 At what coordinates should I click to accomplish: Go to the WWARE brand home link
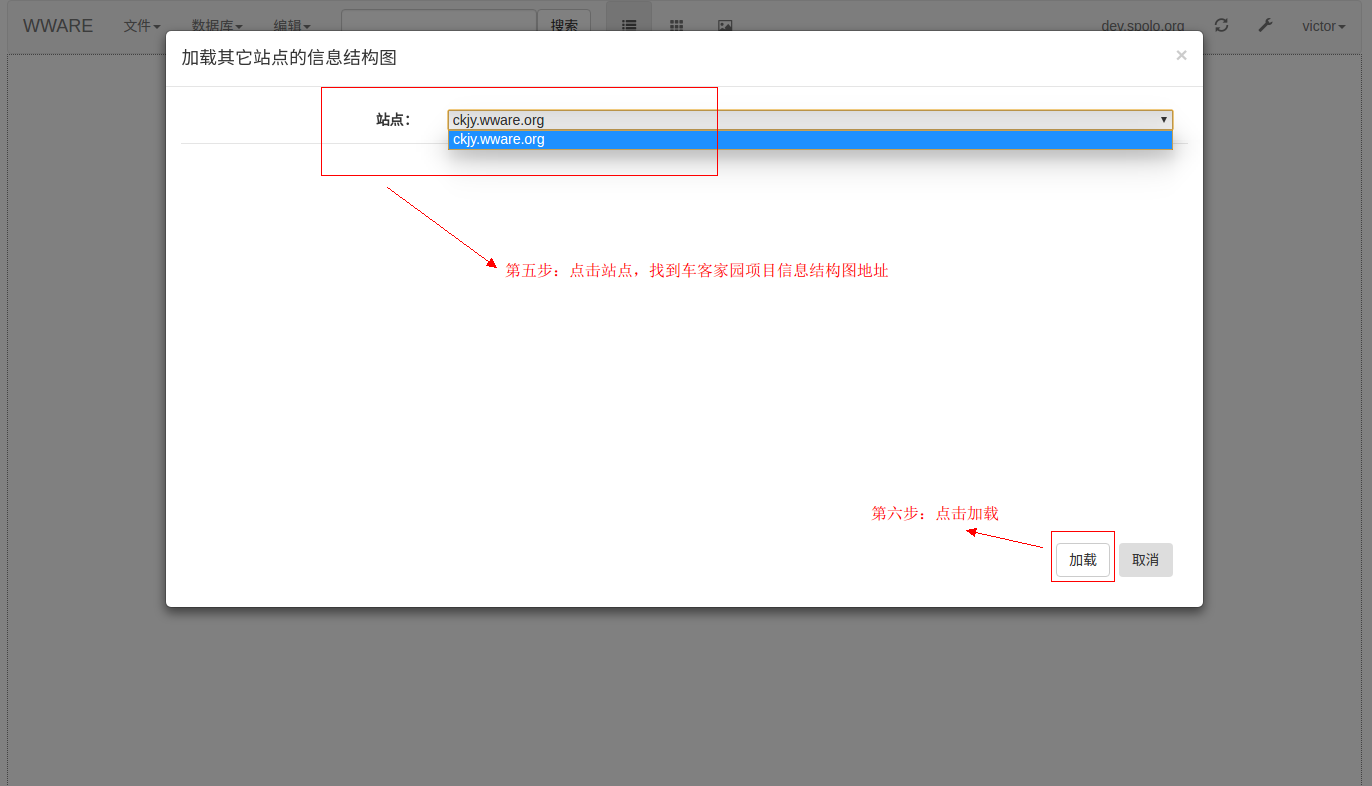coord(58,26)
